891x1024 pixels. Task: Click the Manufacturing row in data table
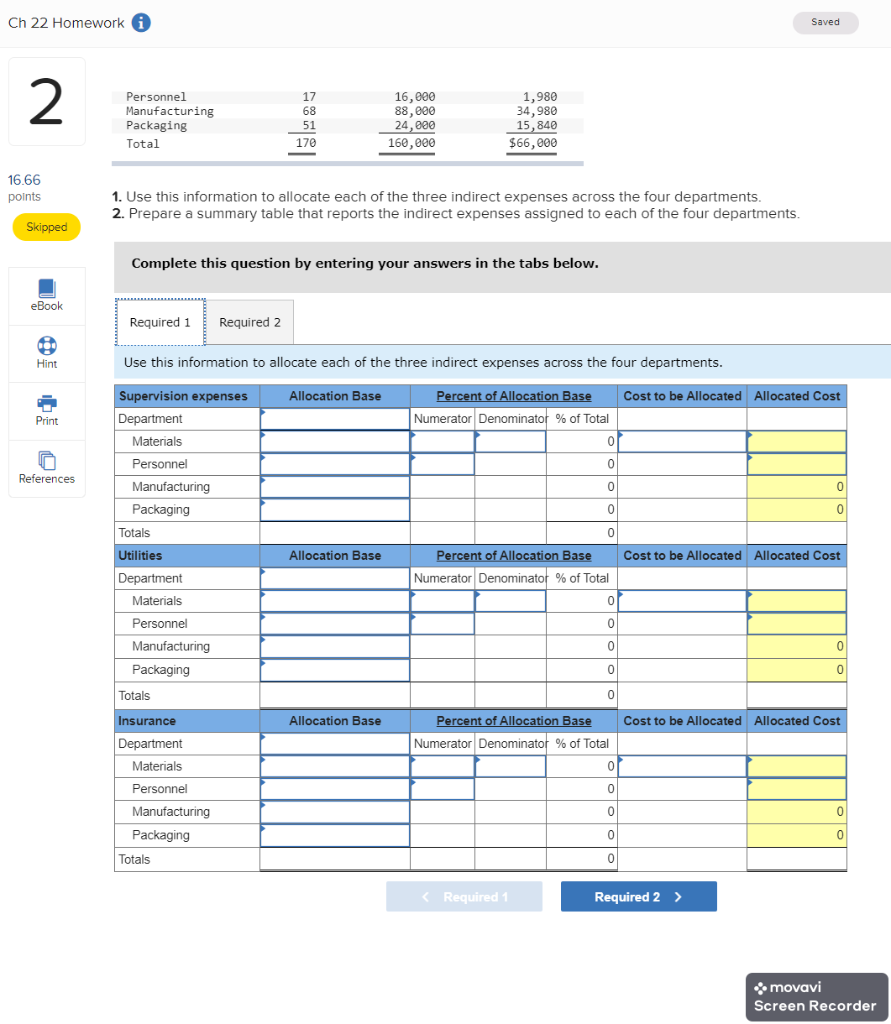coord(348,111)
